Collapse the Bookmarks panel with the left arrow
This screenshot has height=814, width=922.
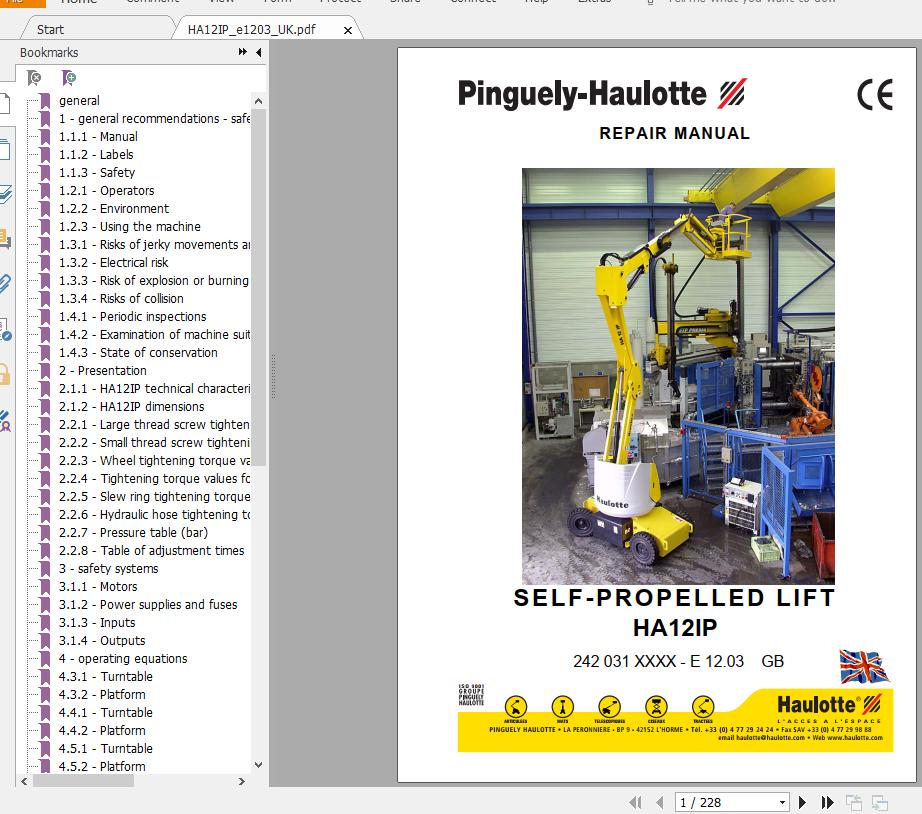pos(258,54)
